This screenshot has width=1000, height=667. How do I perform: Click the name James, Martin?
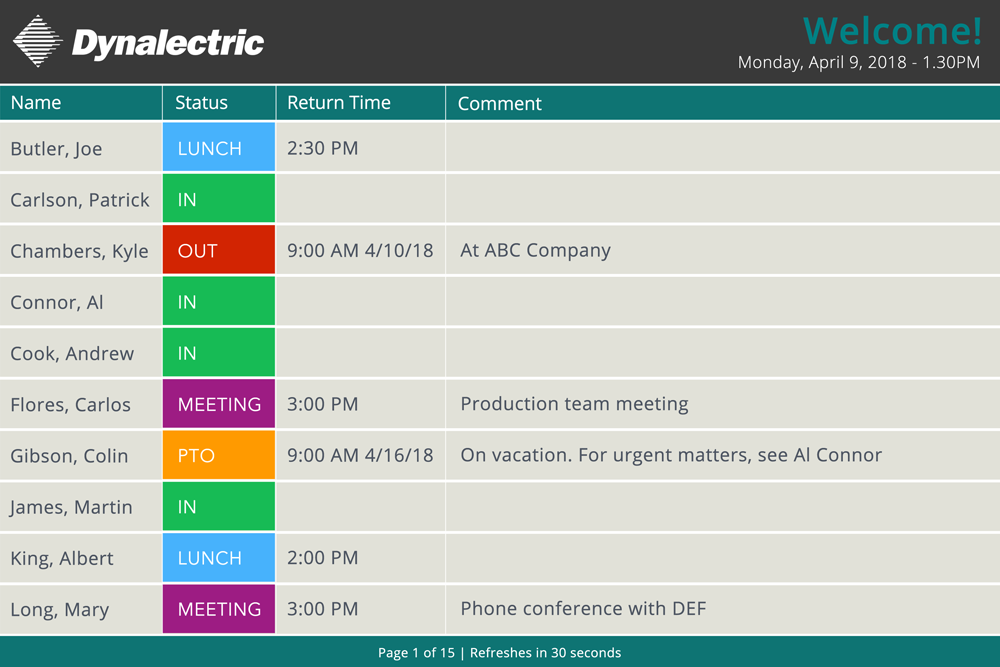pos(71,507)
